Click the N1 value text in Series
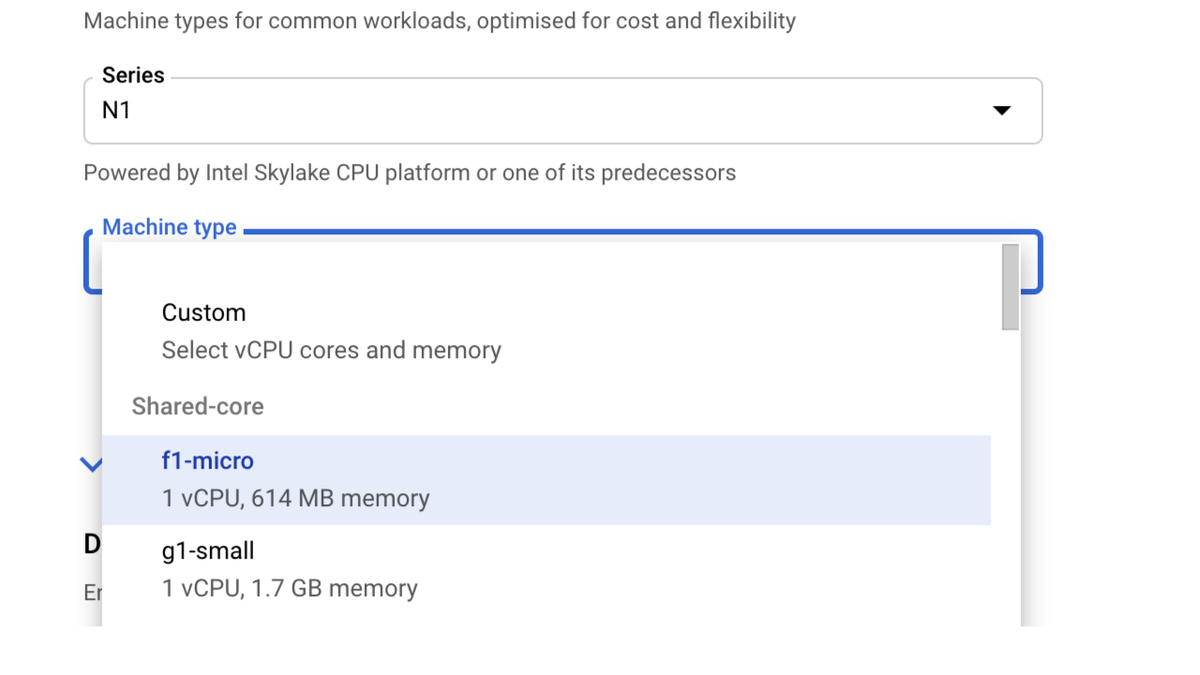1200x675 pixels. point(117,111)
